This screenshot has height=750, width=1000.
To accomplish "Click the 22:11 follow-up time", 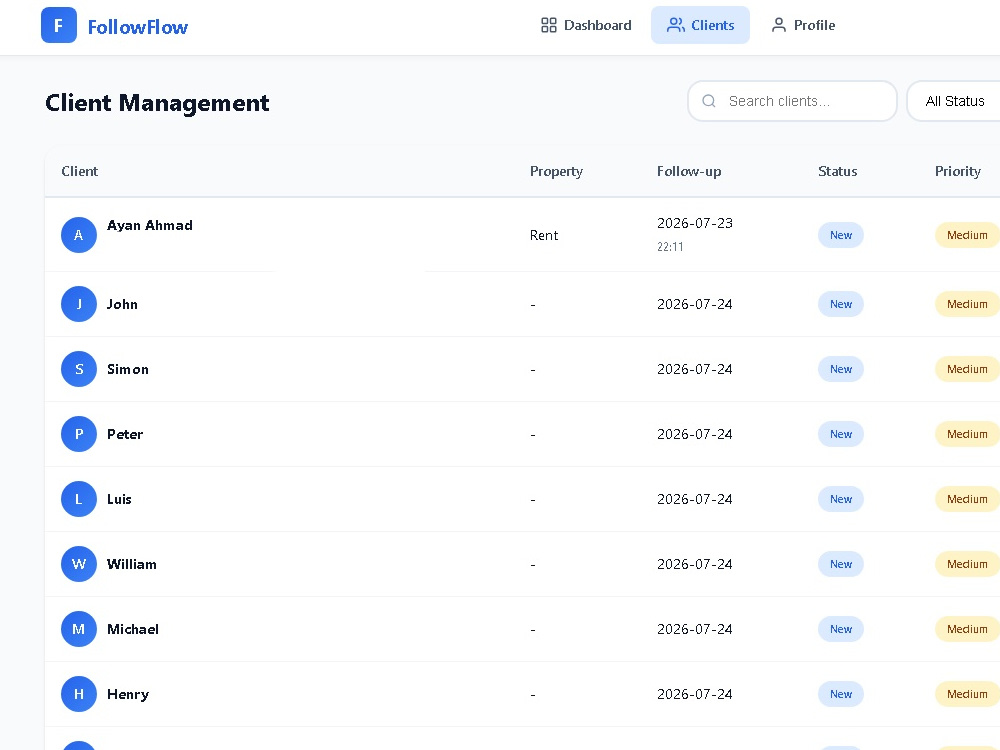I will coord(670,246).
